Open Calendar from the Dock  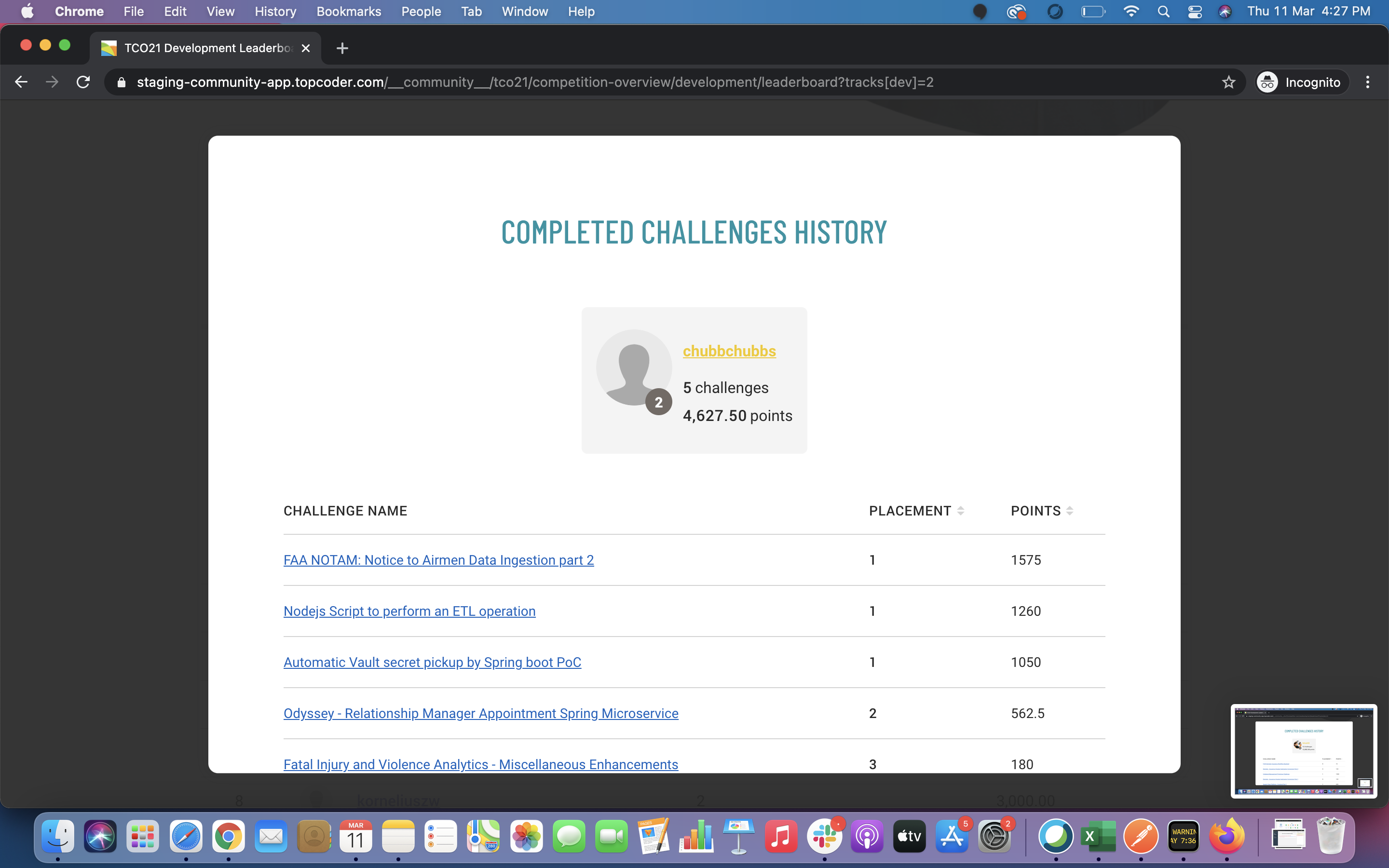click(356, 837)
